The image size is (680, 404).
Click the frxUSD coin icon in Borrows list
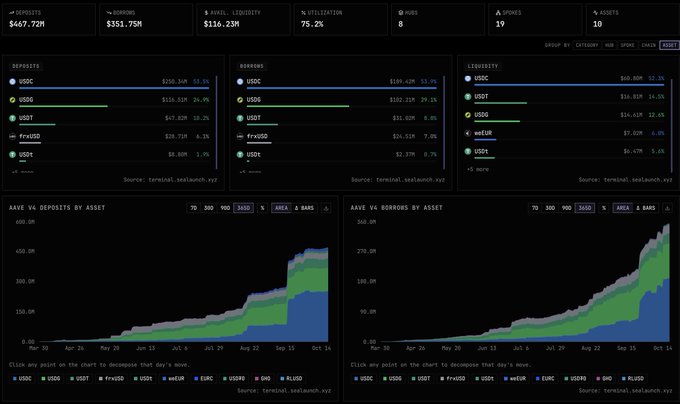[x=240, y=136]
